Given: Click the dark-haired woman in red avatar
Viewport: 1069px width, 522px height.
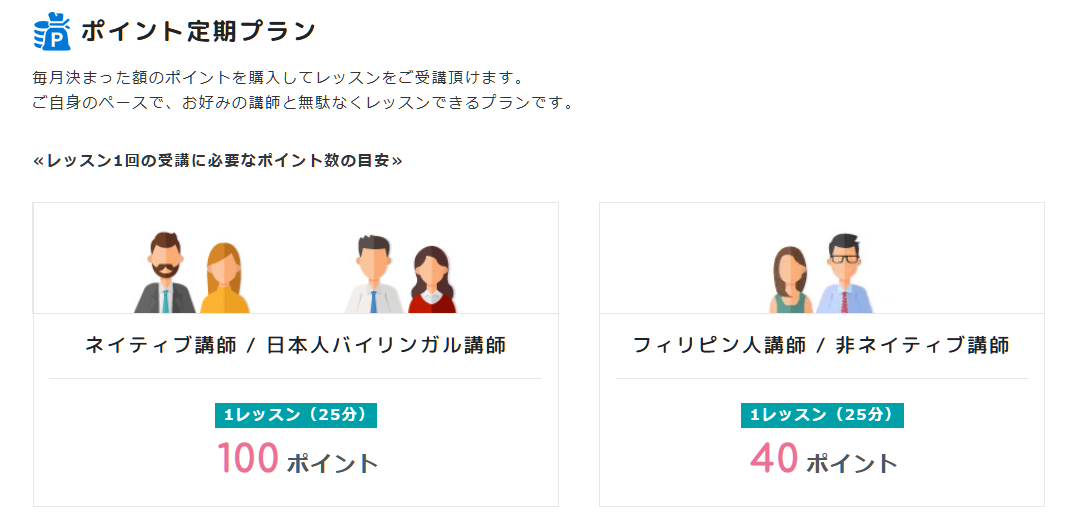Looking at the screenshot, I should tap(432, 280).
